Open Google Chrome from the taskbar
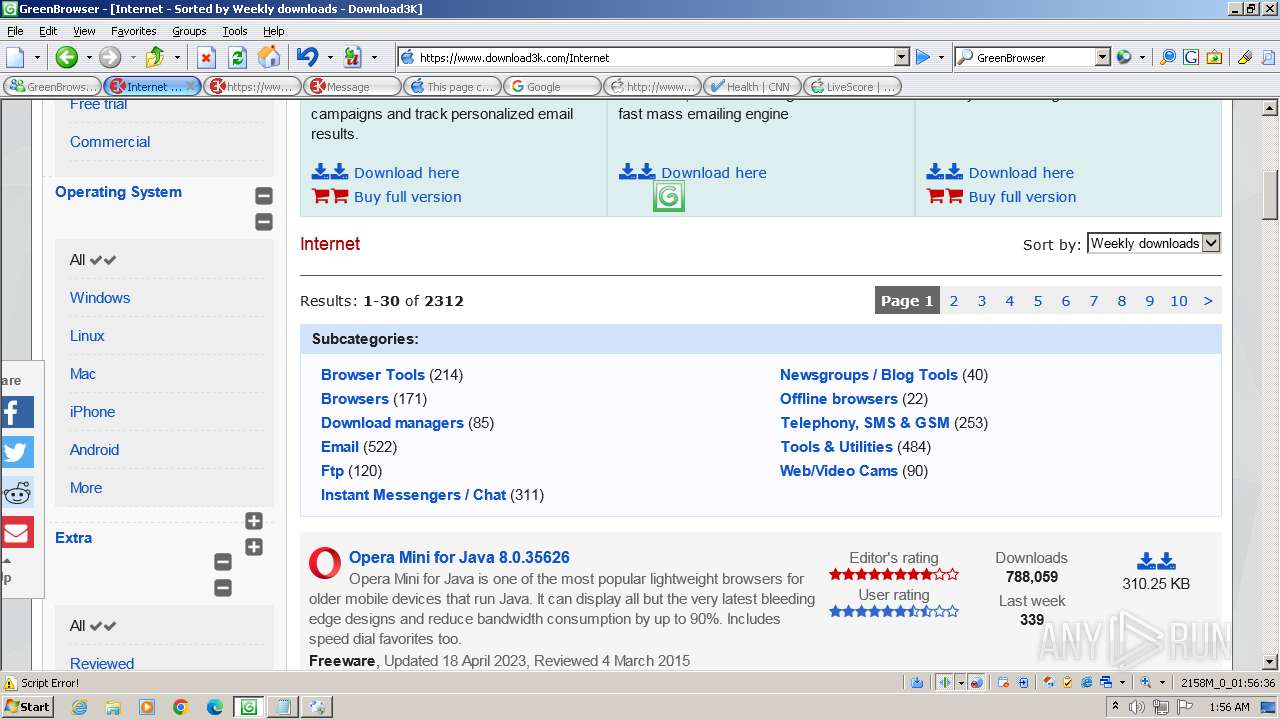1280x720 pixels. (181, 707)
